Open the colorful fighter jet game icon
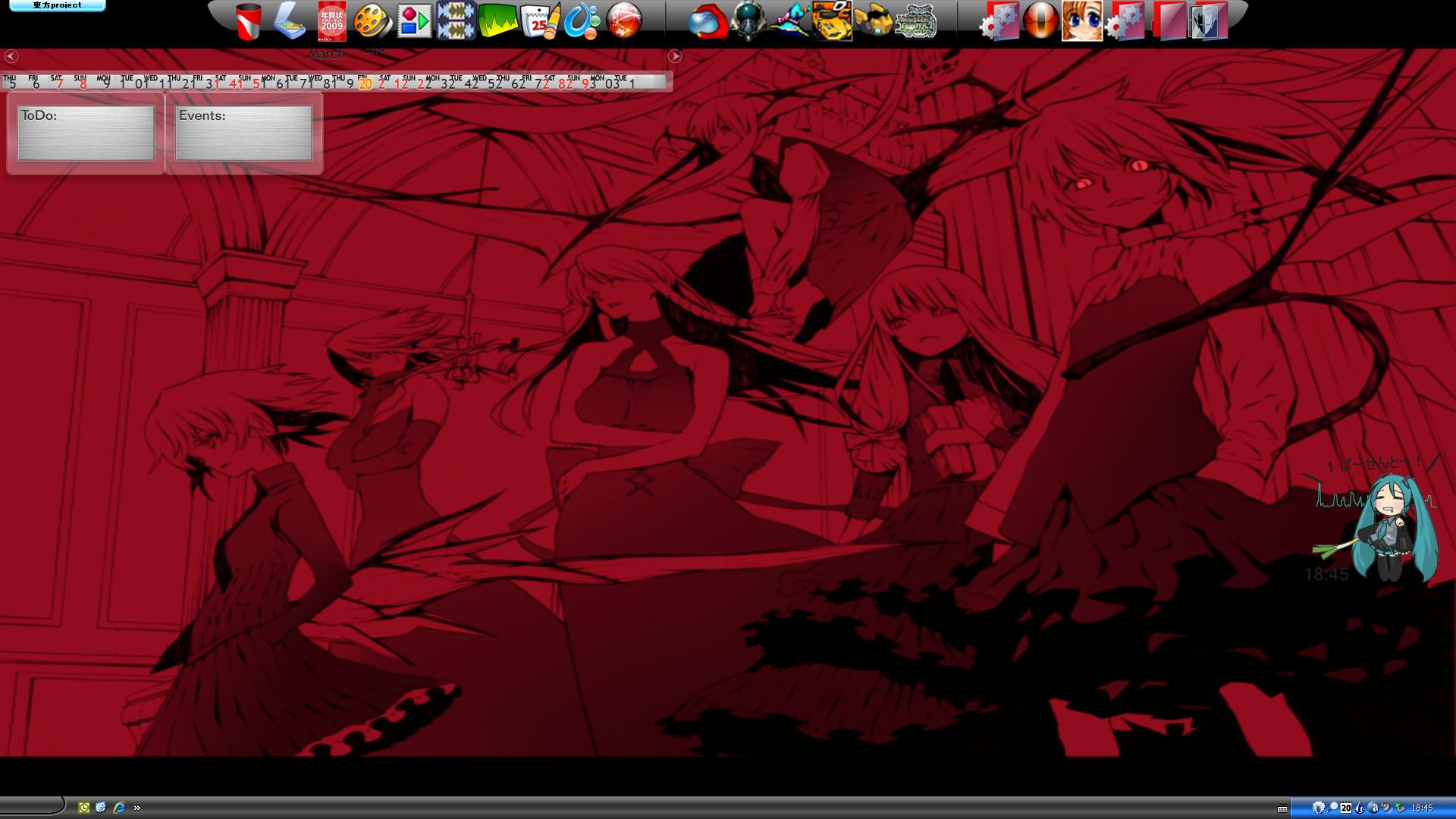This screenshot has height=819, width=1456. [790, 21]
